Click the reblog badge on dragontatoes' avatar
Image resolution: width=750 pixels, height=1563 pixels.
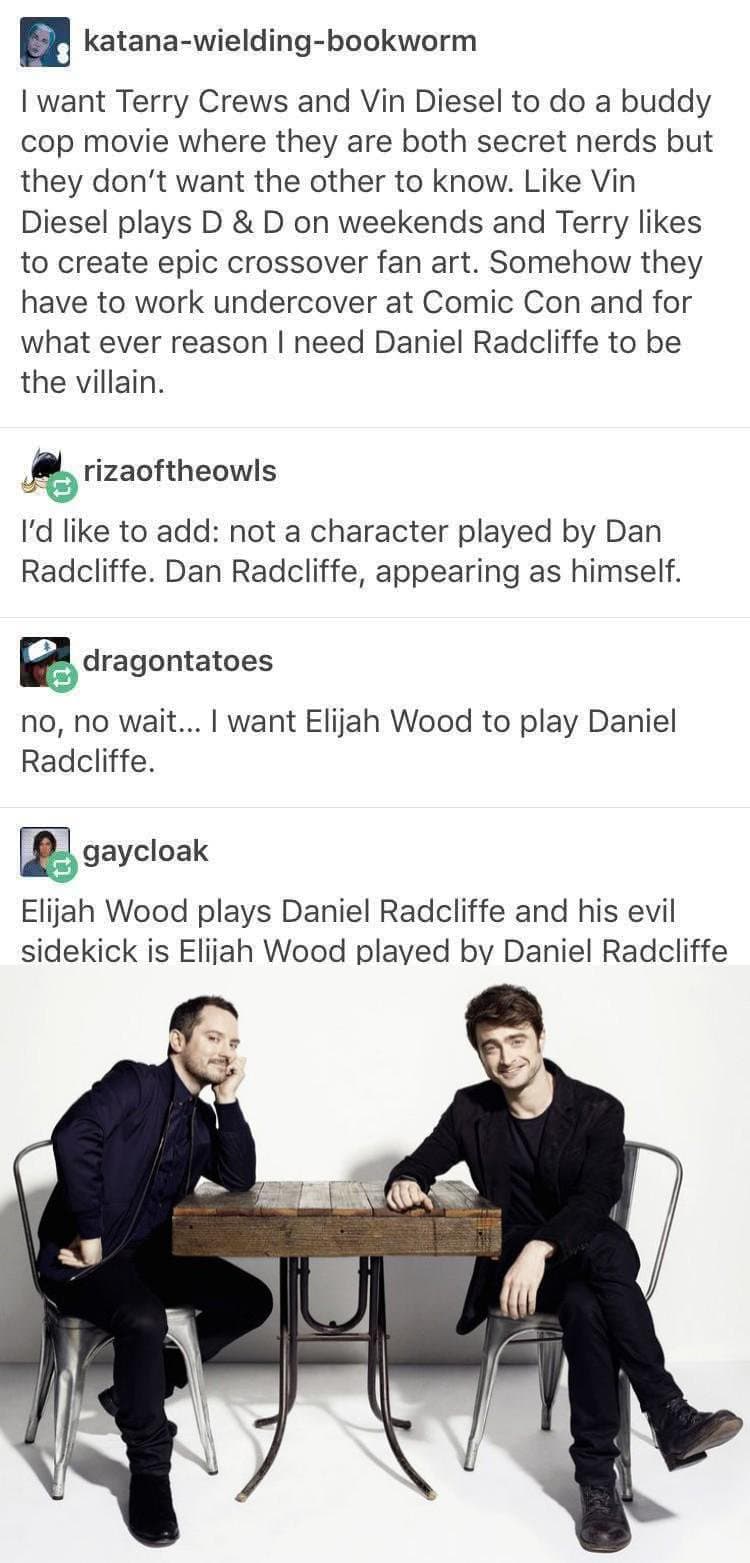point(62,678)
